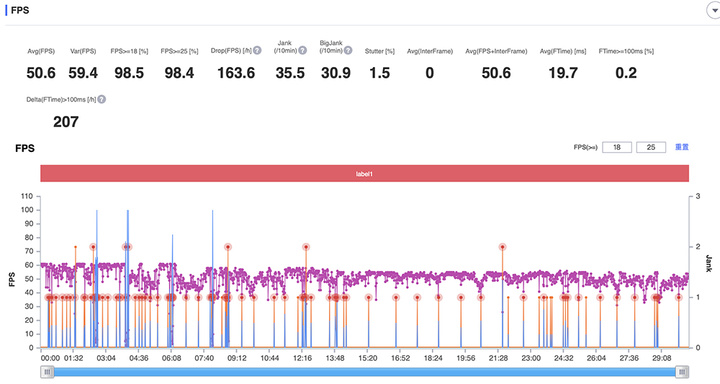Image resolution: width=720 pixels, height=384 pixels.
Task: Click the FTime>=100ms [%] value 0.2
Action: (626, 73)
